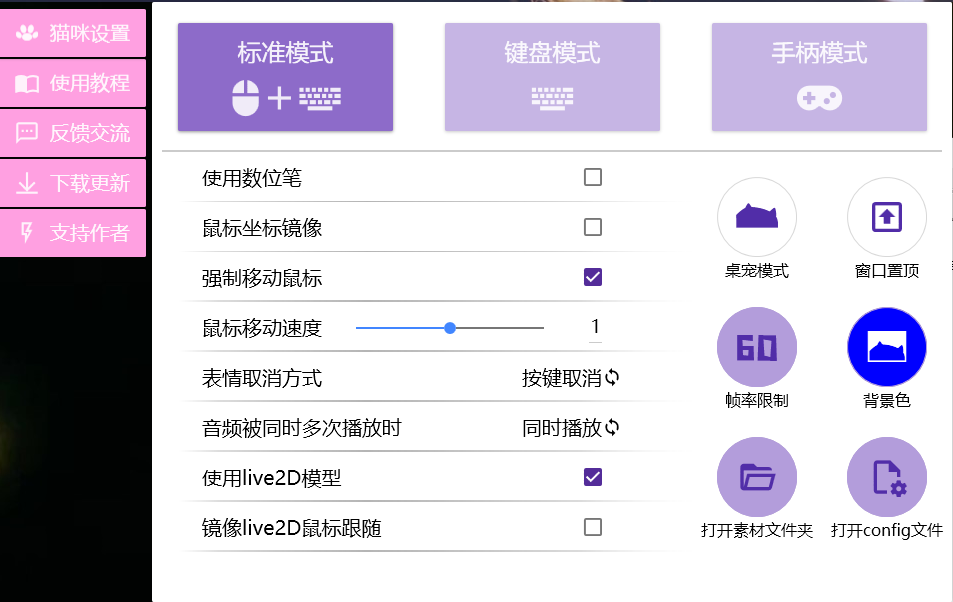Switch to 键盘模式 tab
Viewport: 953px width, 602px height.
pyautogui.click(x=552, y=77)
